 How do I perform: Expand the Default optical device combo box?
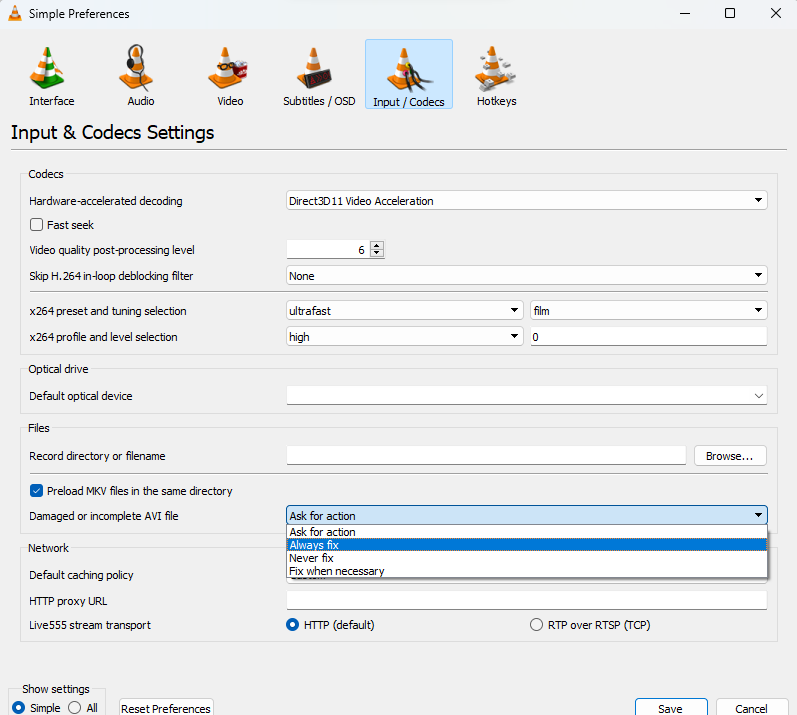point(527,395)
